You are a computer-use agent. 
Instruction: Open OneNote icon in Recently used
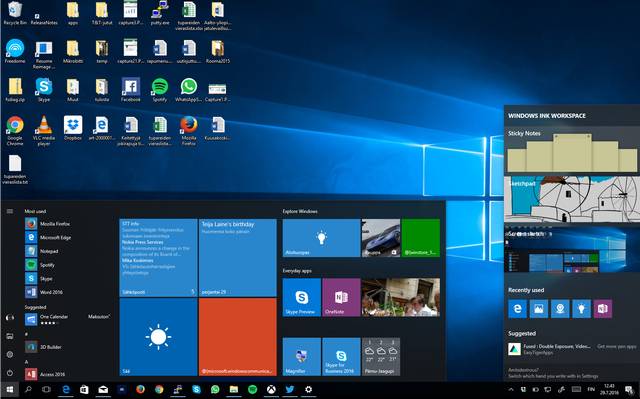pos(602,309)
